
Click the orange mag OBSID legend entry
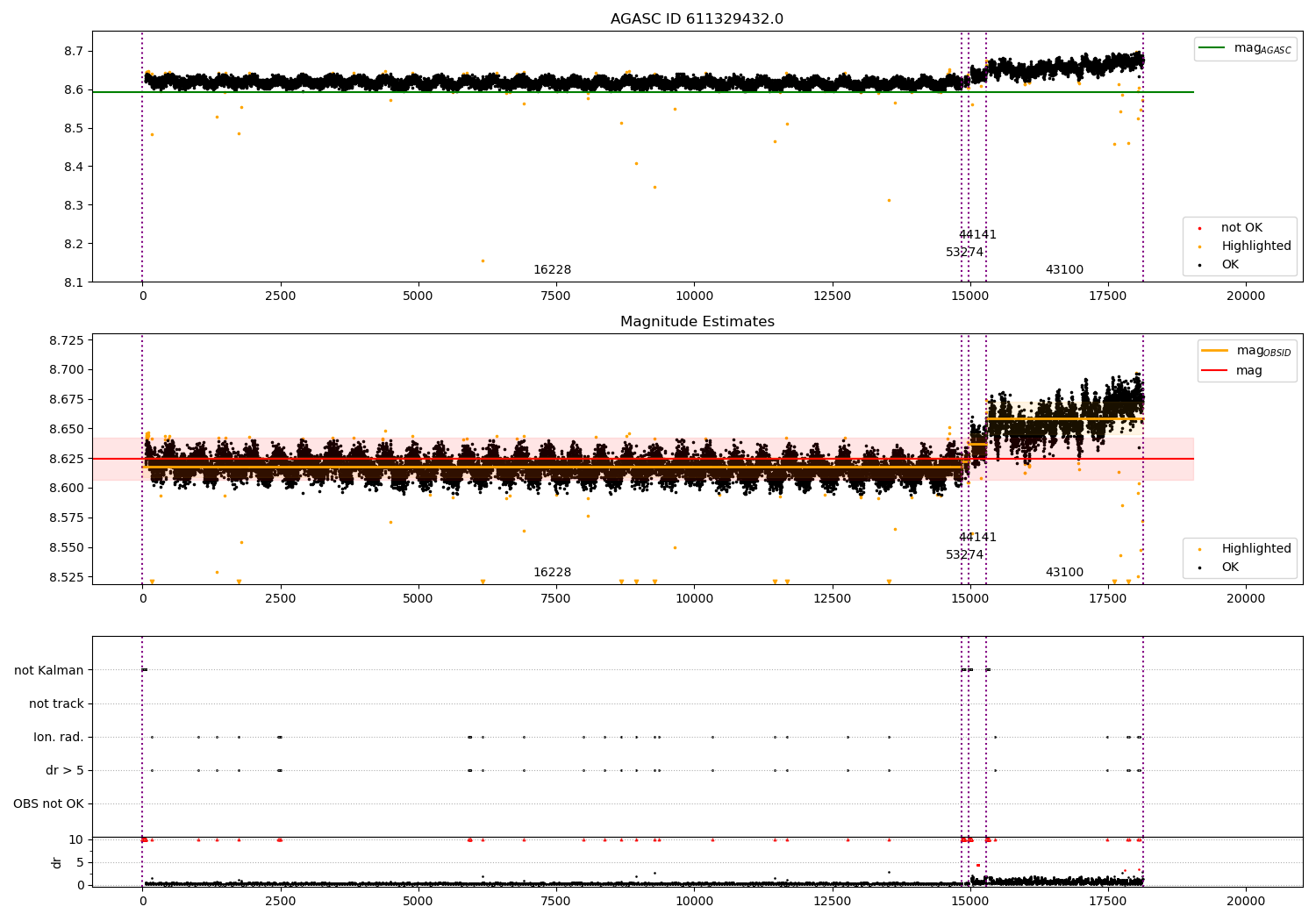pos(1247,351)
